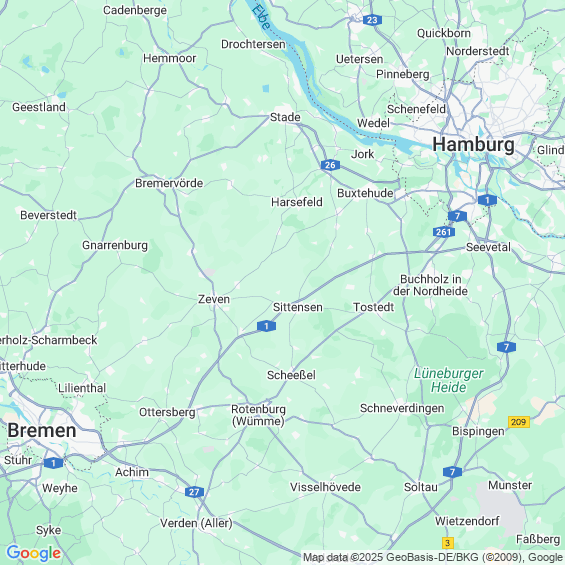Image resolution: width=565 pixels, height=565 pixels.
Task: Click the A1 highway shield near Stuhr
Action: tap(53, 463)
